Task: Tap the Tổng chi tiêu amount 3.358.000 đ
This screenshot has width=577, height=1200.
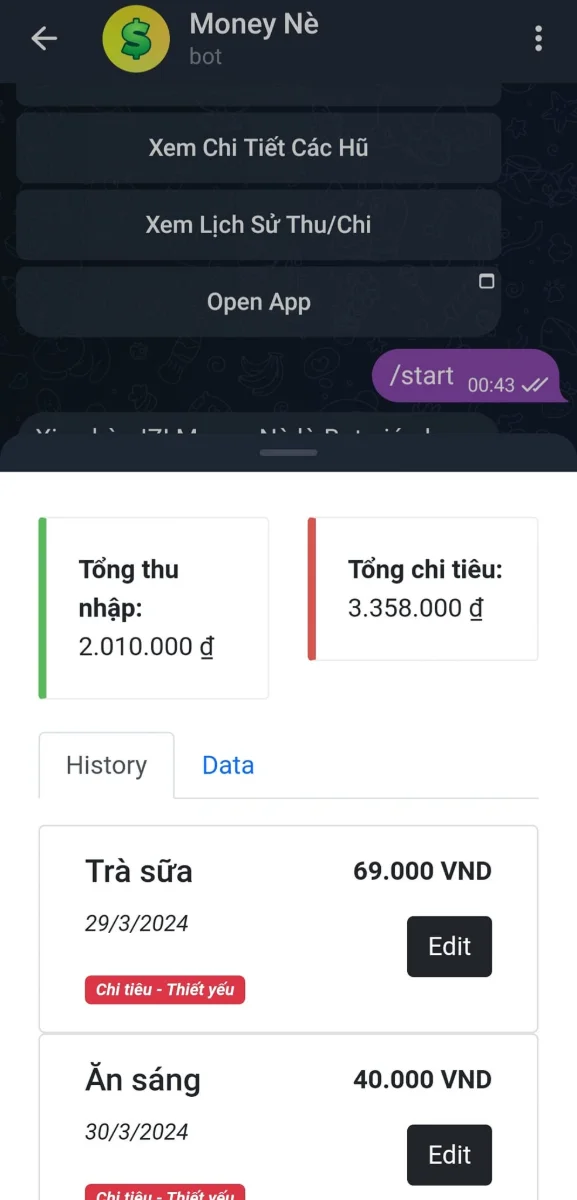Action: click(413, 608)
